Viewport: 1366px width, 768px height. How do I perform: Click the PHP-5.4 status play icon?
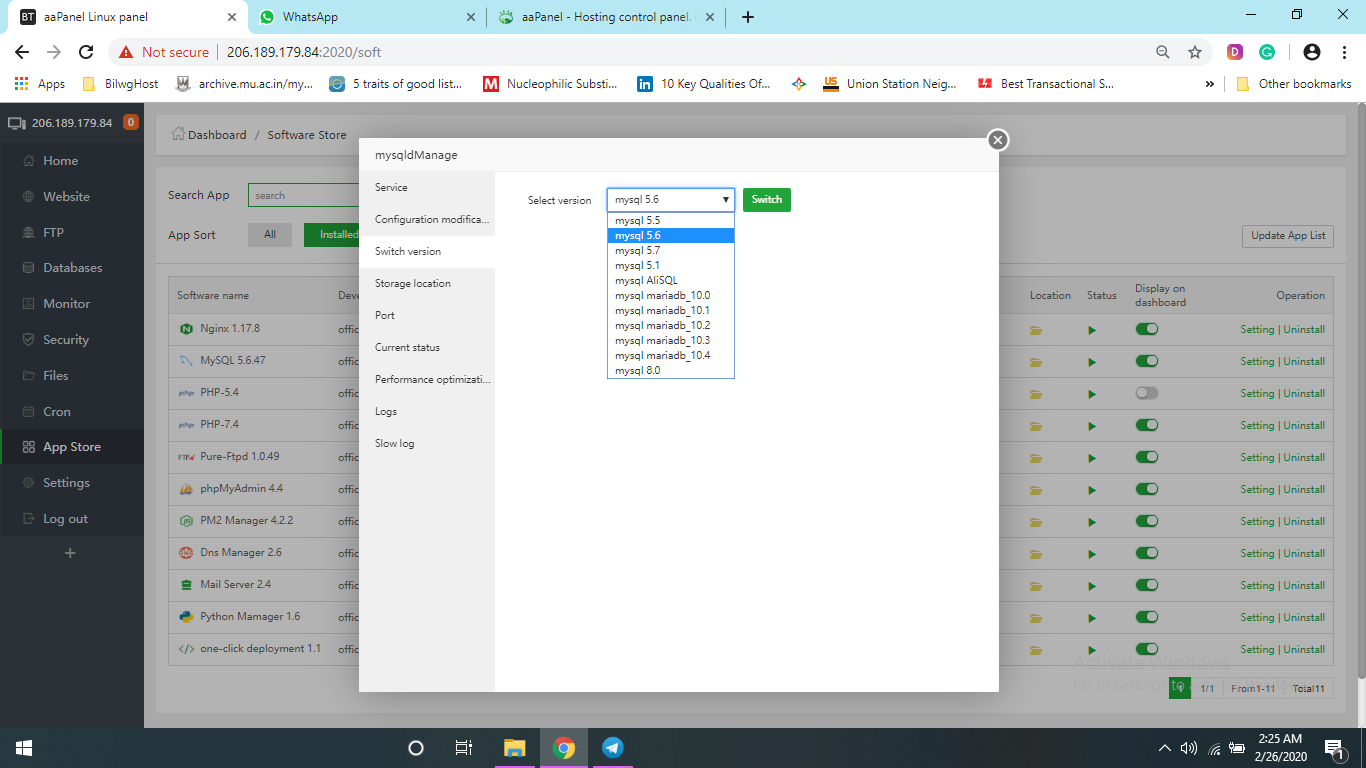click(1092, 394)
